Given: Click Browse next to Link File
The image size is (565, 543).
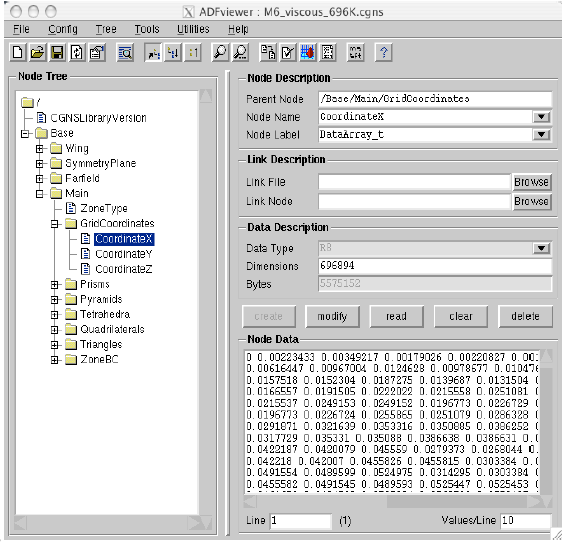Looking at the screenshot, I should pyautogui.click(x=531, y=182).
